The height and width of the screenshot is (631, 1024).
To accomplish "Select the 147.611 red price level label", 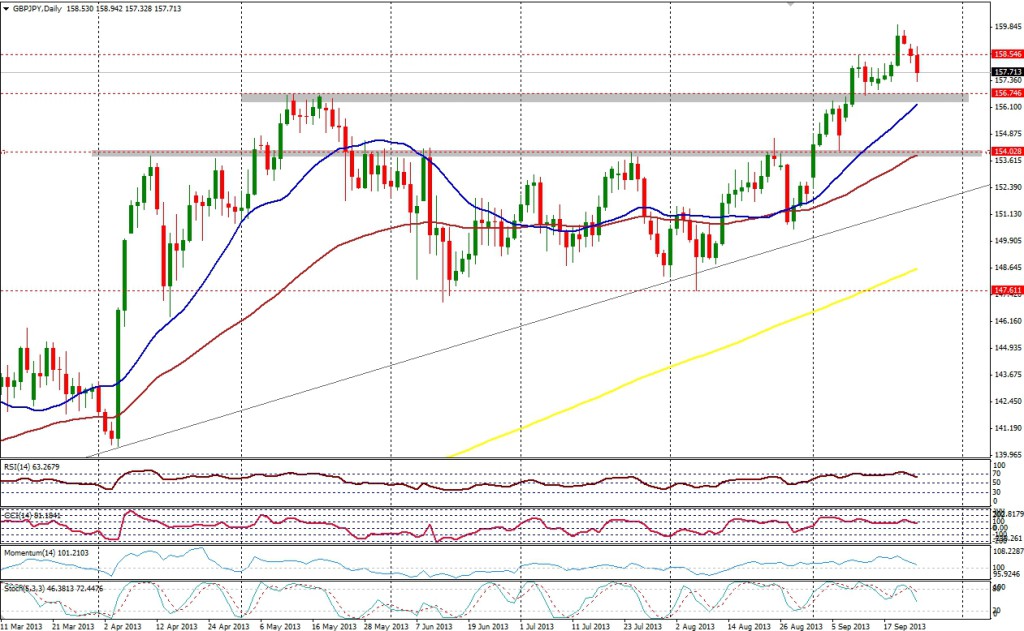I will pyautogui.click(x=1006, y=290).
